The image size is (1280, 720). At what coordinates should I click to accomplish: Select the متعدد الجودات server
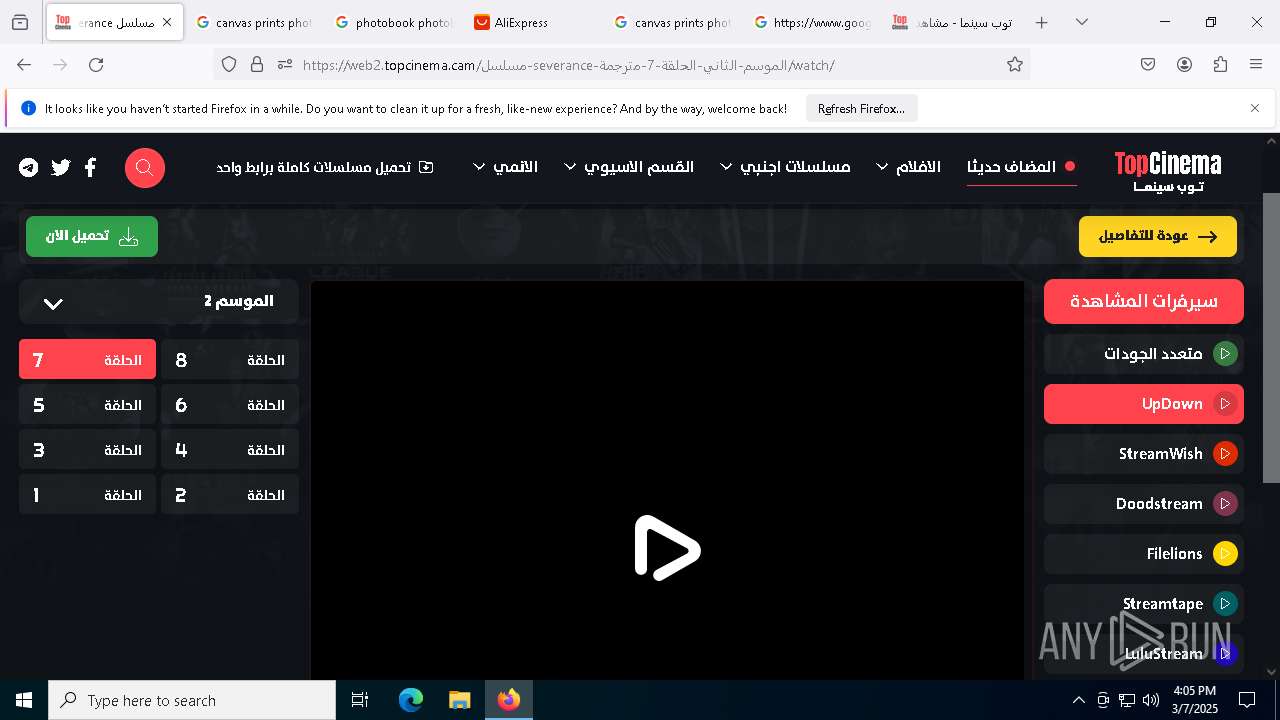1144,354
